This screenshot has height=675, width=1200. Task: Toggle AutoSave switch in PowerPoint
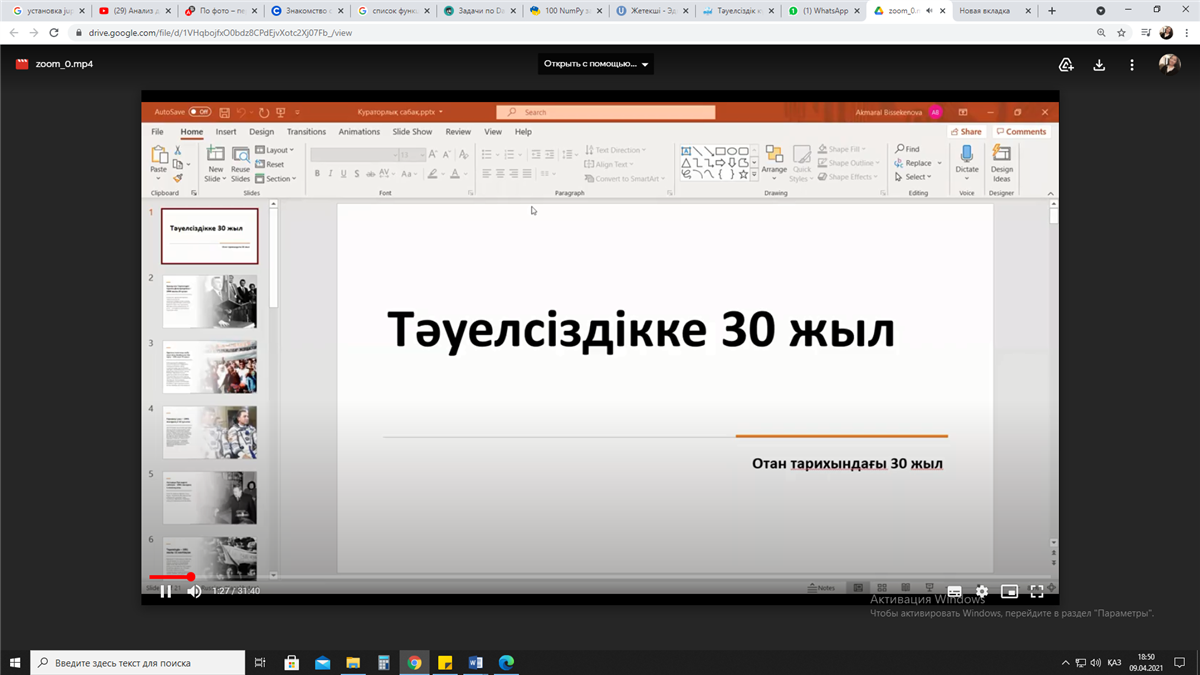(x=199, y=112)
